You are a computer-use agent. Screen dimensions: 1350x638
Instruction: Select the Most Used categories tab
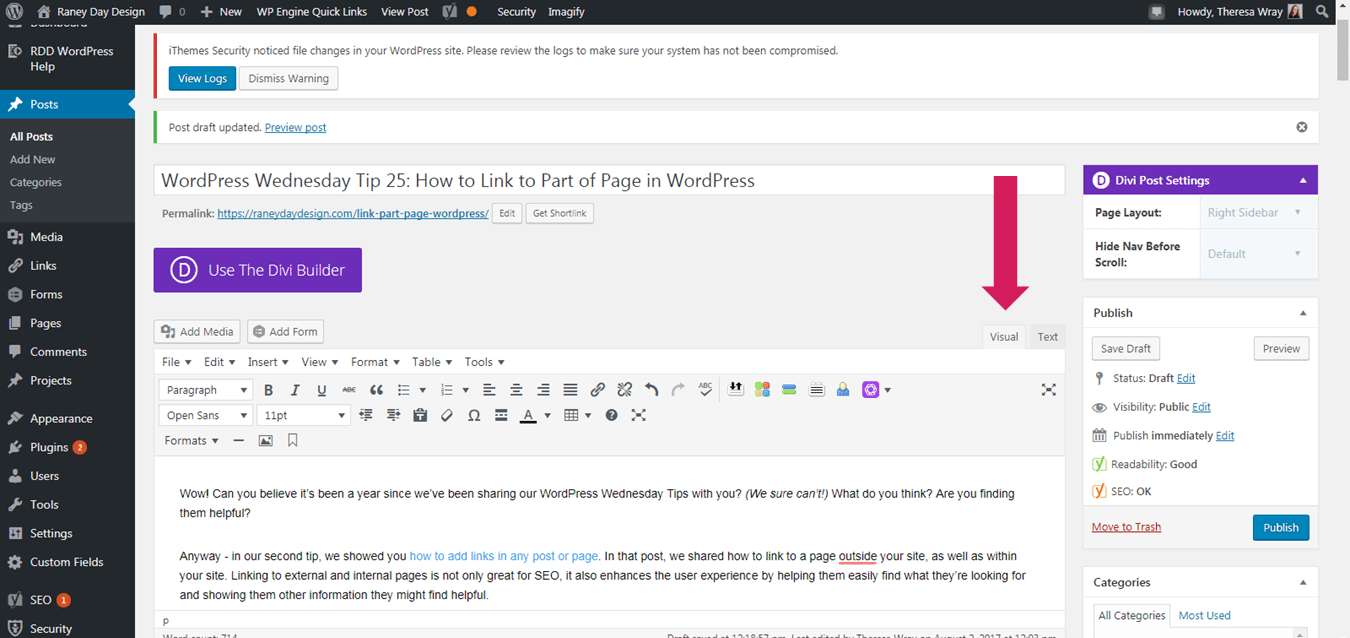(1204, 615)
